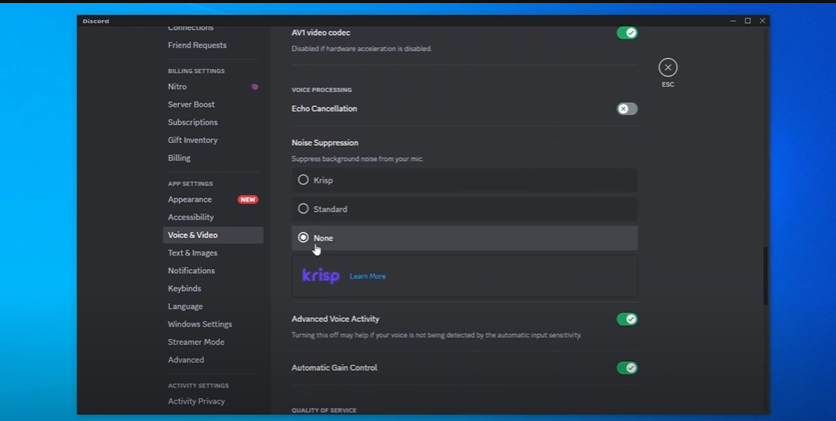Turn off Advanced Voice Activity

627,319
